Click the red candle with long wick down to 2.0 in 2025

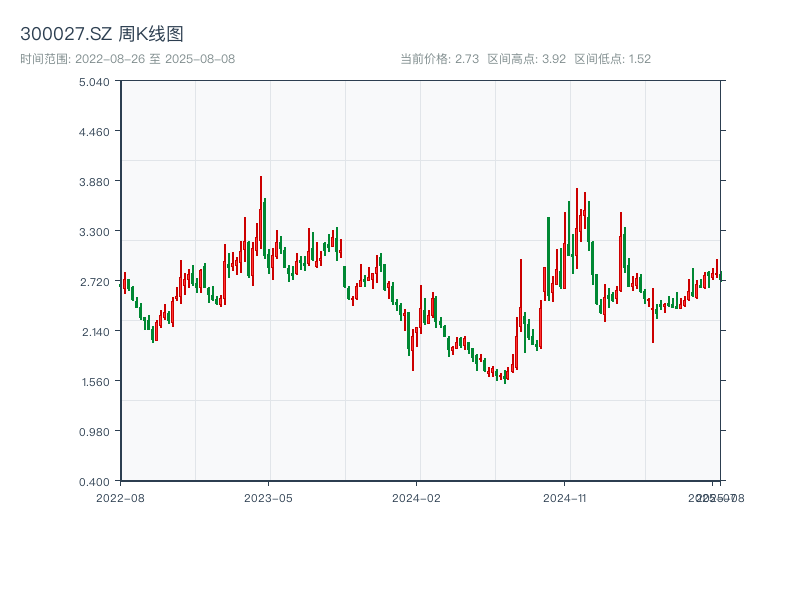653,315
